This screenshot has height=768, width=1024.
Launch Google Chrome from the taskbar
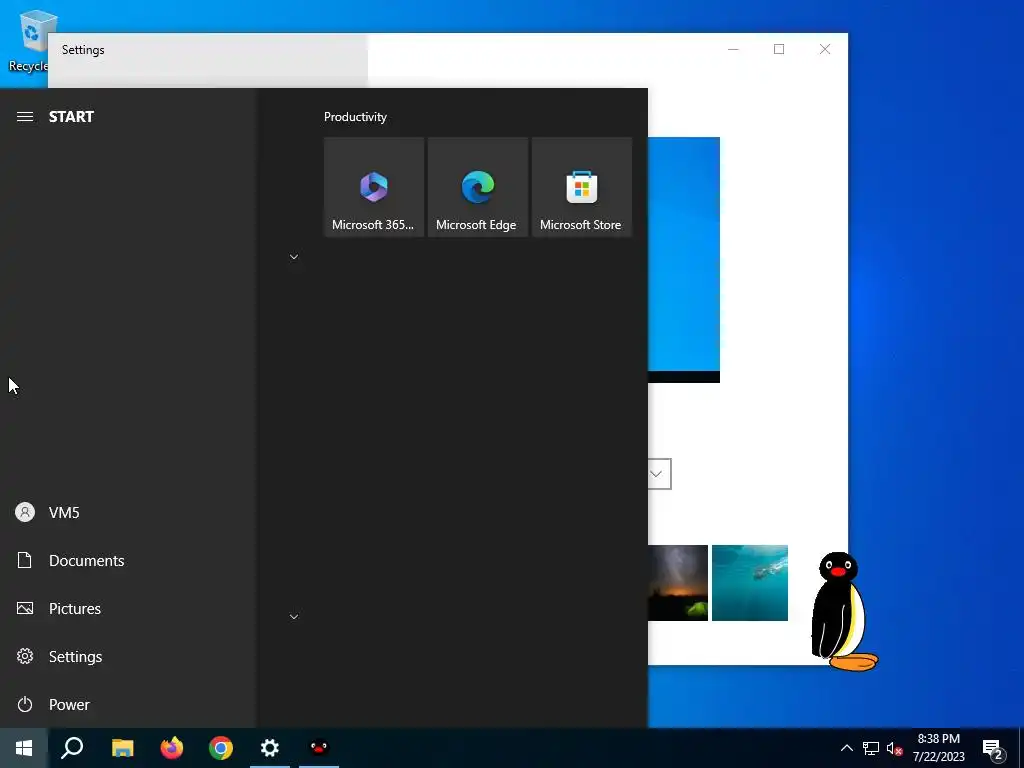click(x=221, y=748)
